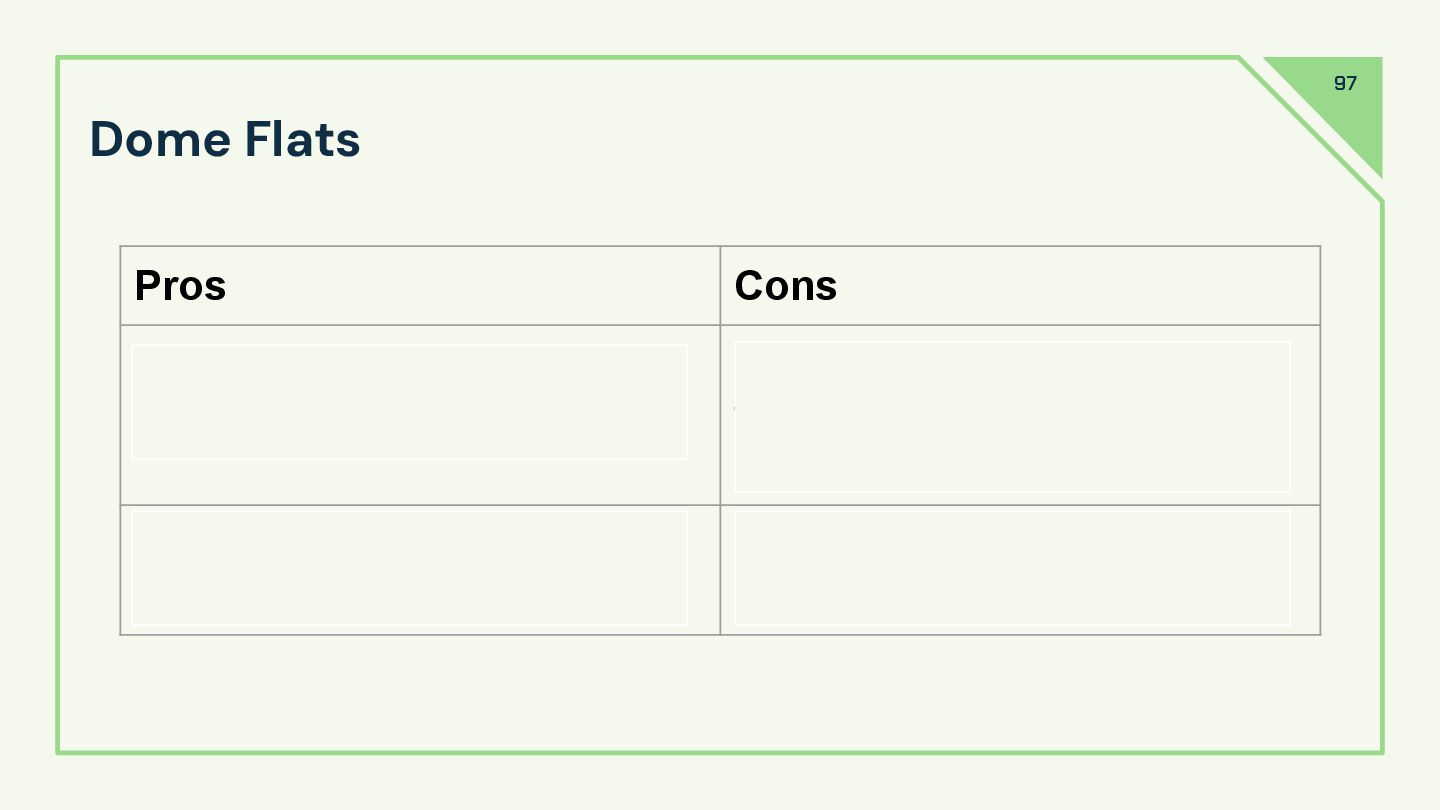Screen dimensions: 1440x810
Task: Click the horizontal line under the Pros header
Action: (420, 325)
